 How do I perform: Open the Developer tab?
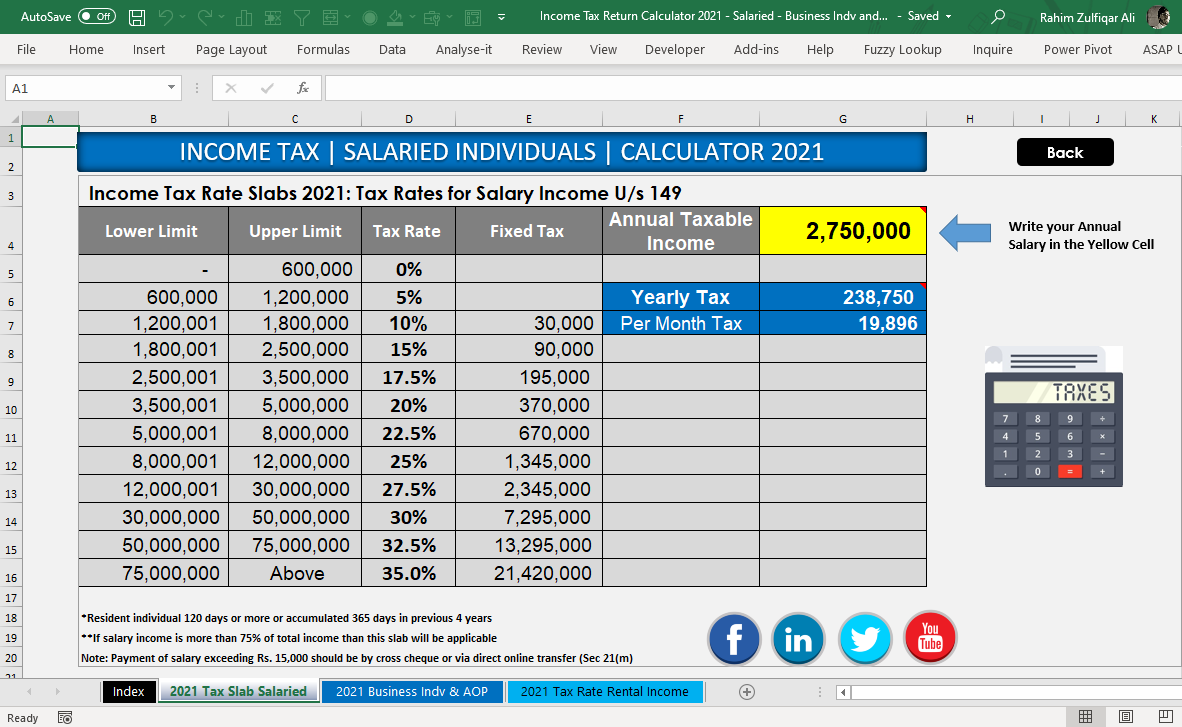tap(675, 49)
